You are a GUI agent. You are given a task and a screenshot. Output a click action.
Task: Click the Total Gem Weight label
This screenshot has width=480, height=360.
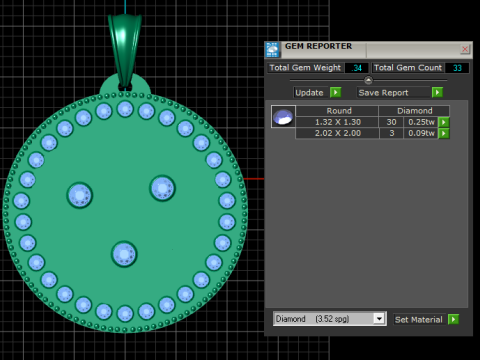[305, 68]
